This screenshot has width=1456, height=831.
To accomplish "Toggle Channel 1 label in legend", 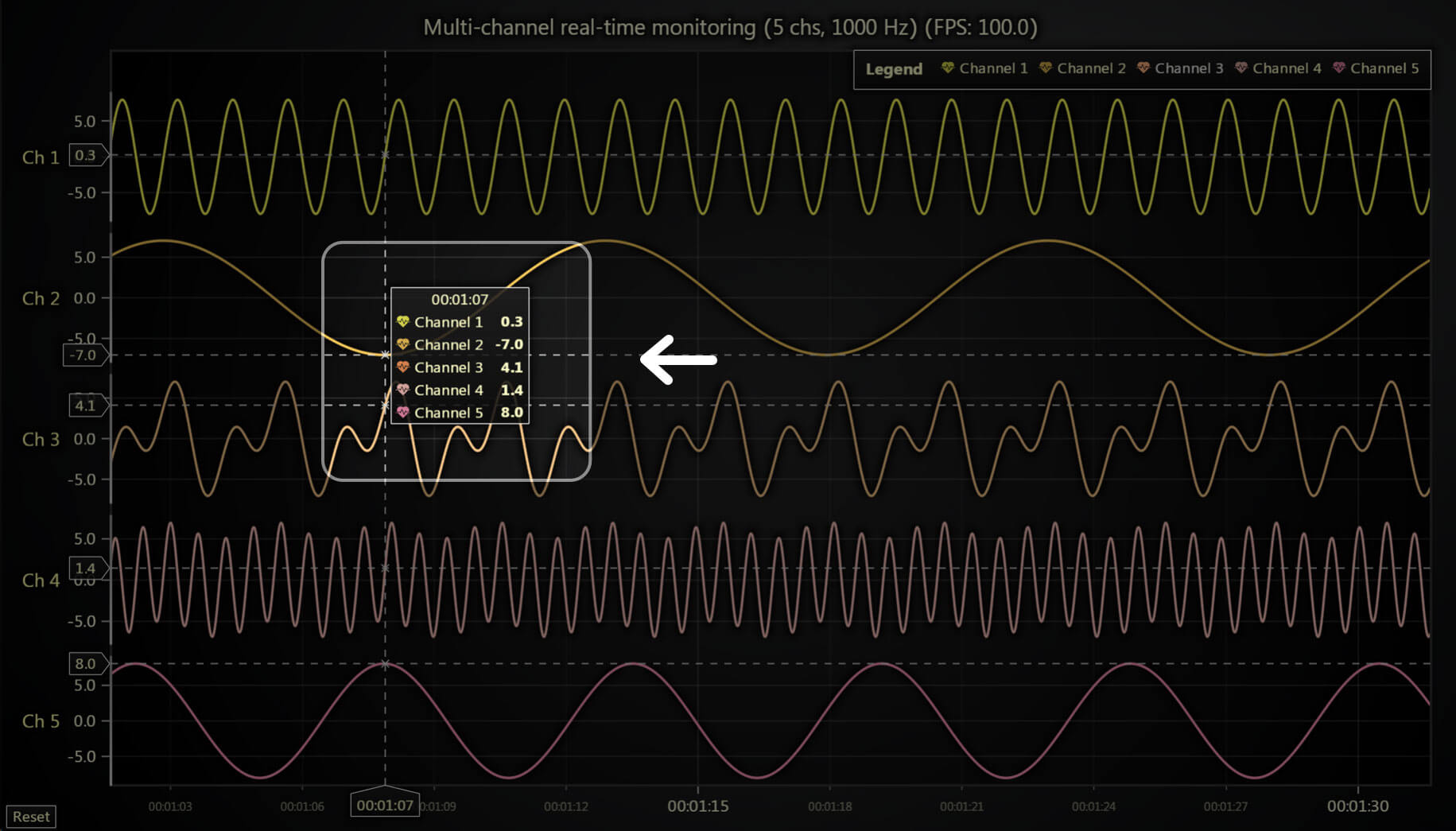I will (993, 68).
